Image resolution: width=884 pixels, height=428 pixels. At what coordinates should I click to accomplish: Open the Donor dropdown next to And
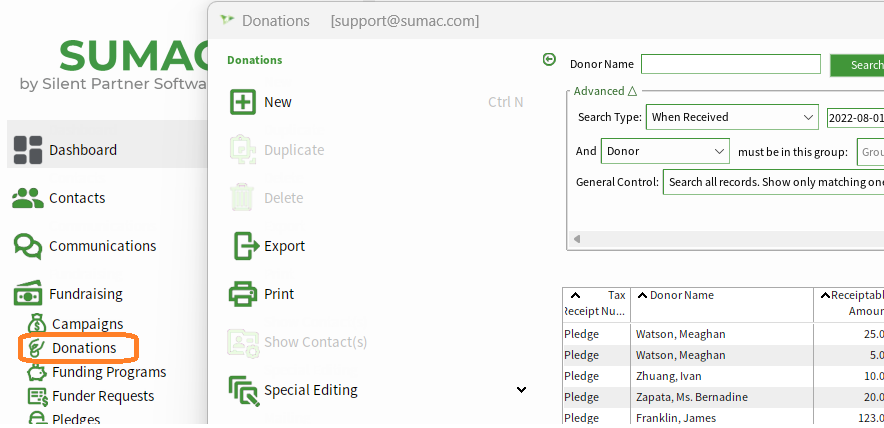665,151
